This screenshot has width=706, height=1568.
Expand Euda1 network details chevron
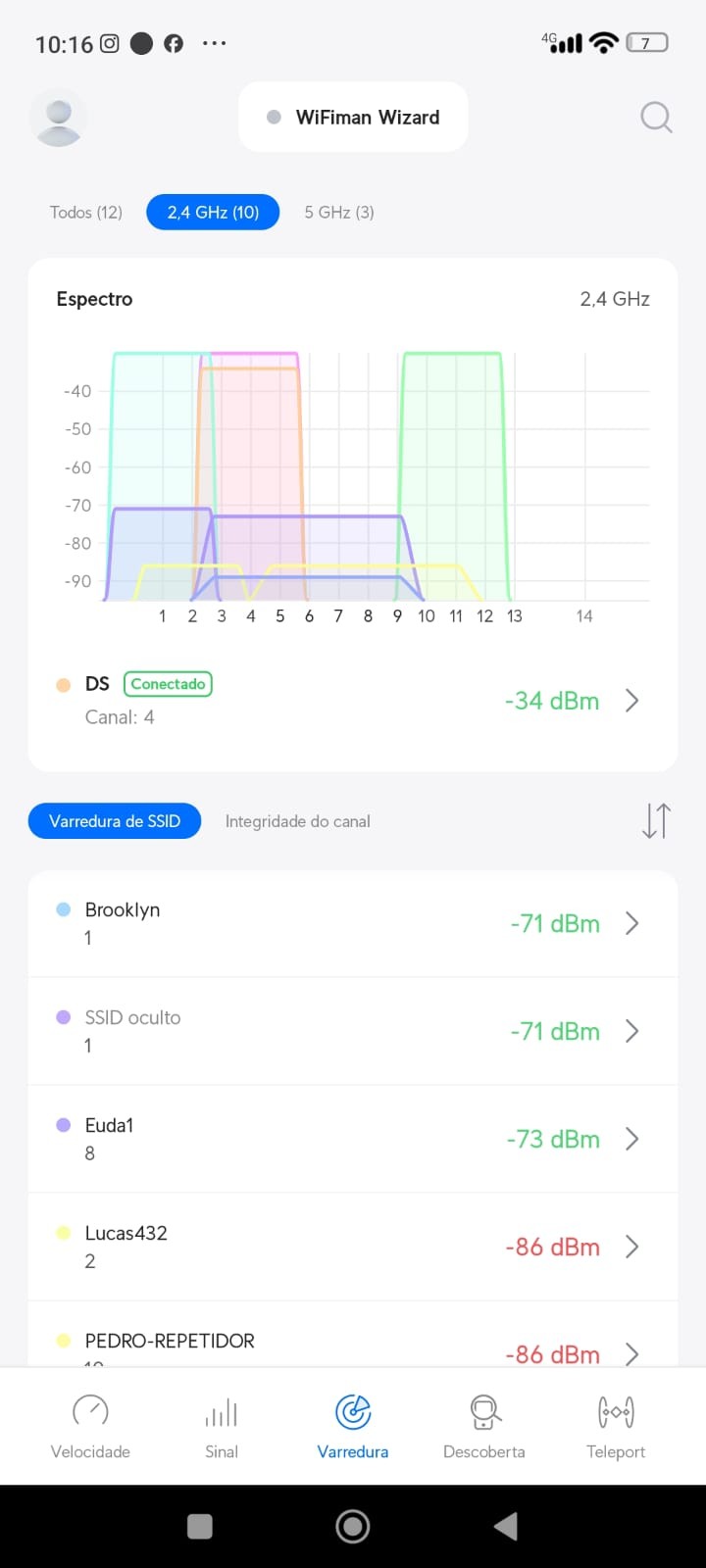[632, 1139]
